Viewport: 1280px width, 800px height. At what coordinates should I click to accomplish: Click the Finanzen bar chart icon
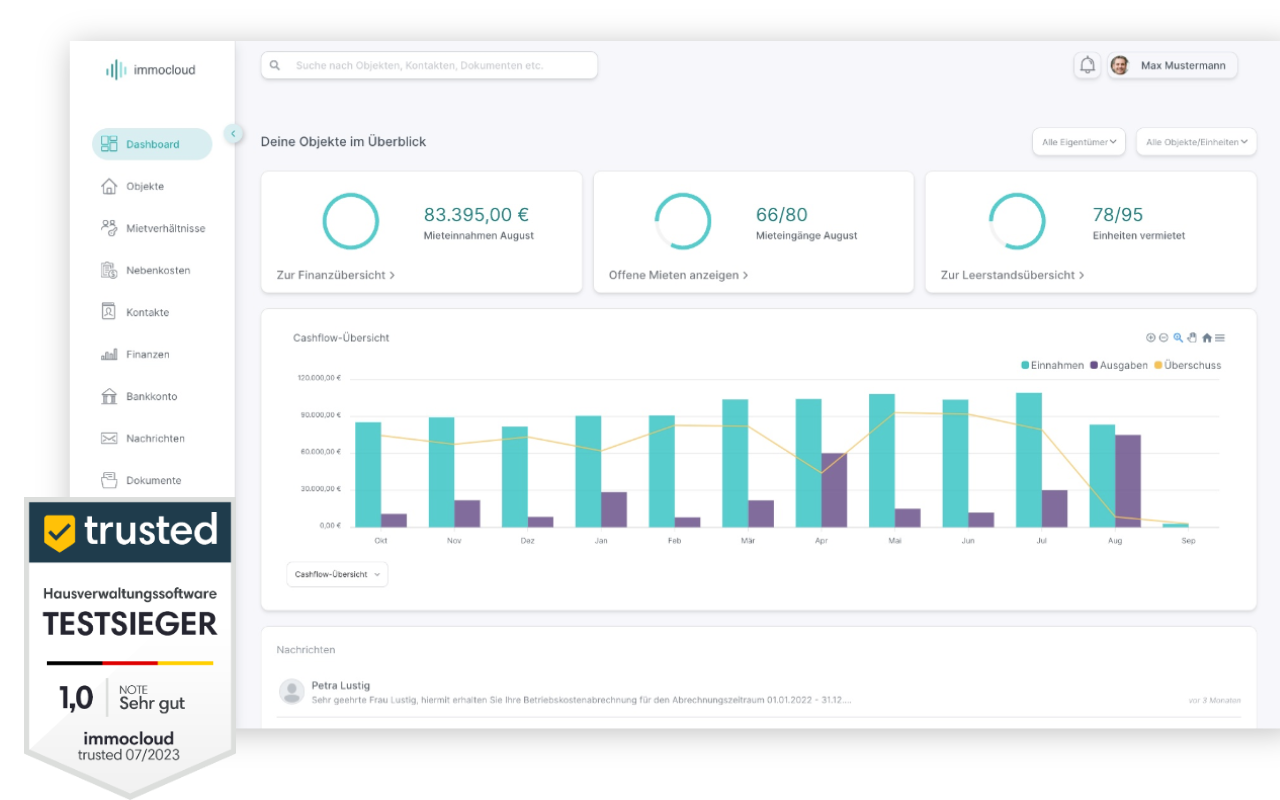point(109,354)
